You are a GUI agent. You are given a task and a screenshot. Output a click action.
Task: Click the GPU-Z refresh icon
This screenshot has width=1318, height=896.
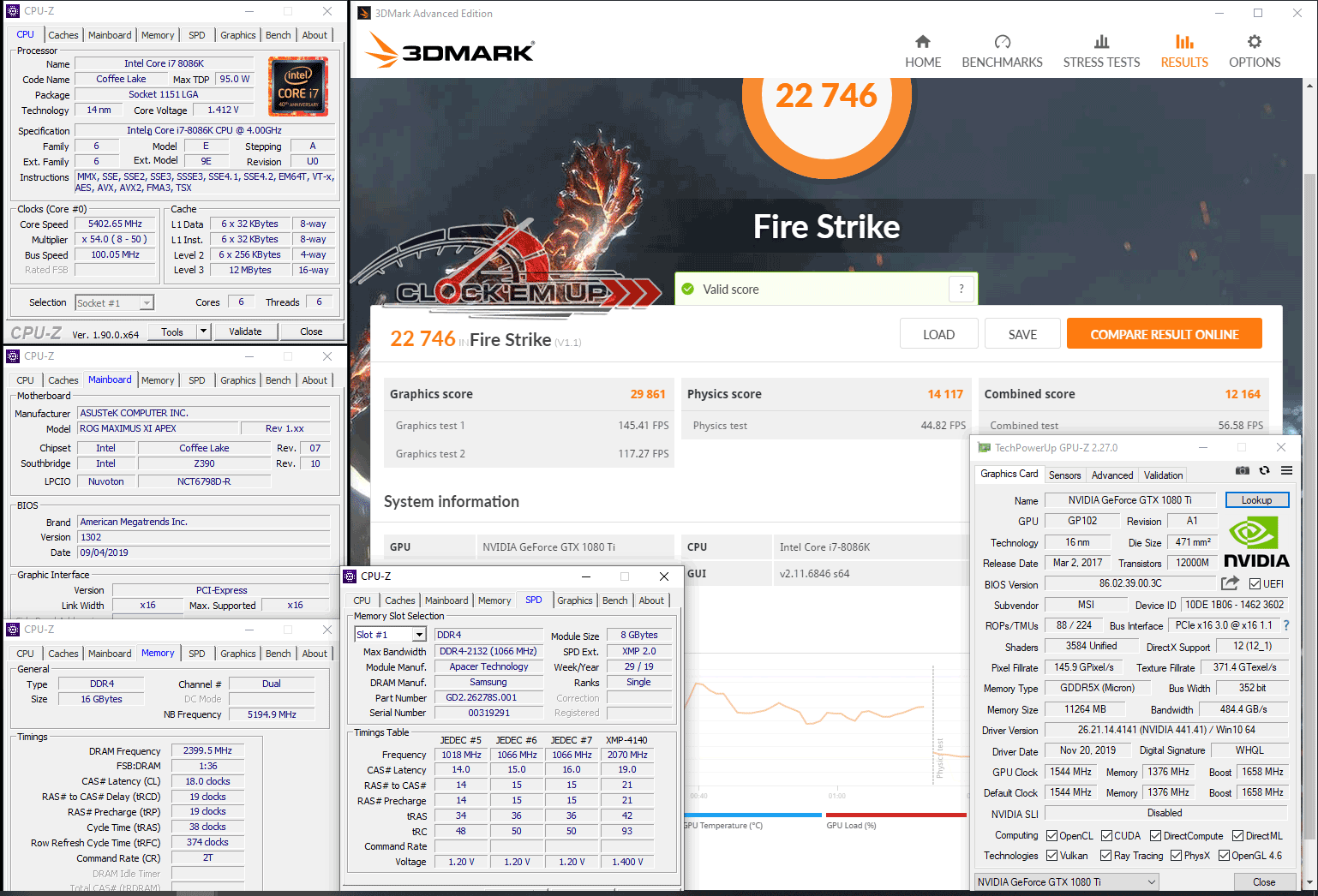coord(1264,470)
